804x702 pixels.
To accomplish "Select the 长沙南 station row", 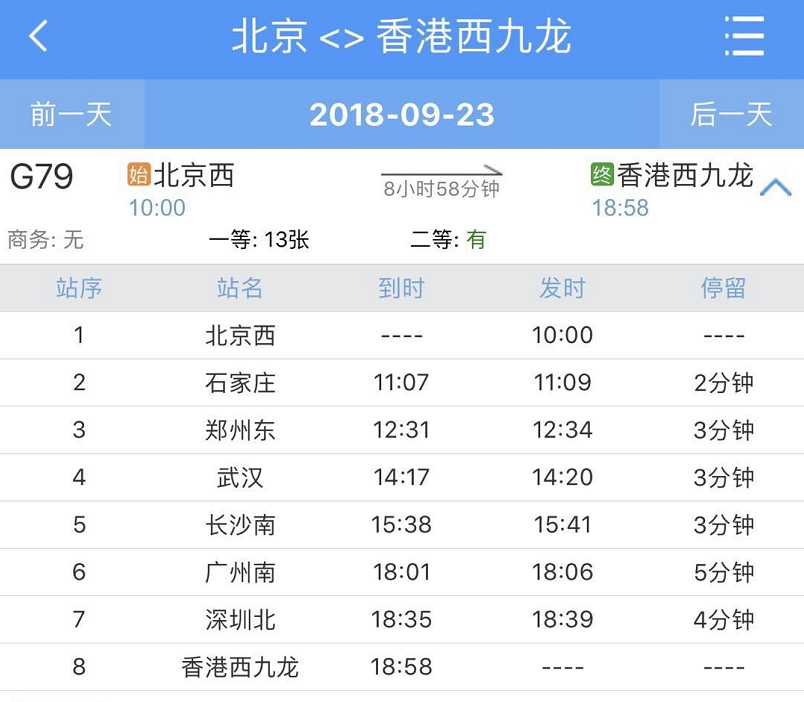I will click(x=240, y=525).
